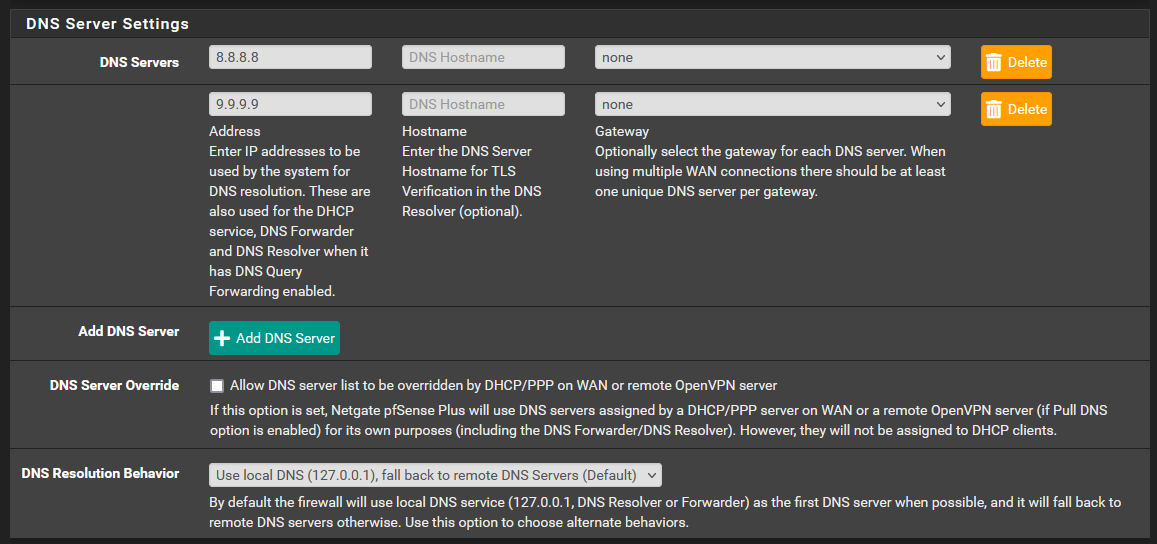Click the chevron arrow on the first gateway selector
Viewport: 1157px width, 544px height.
940,58
